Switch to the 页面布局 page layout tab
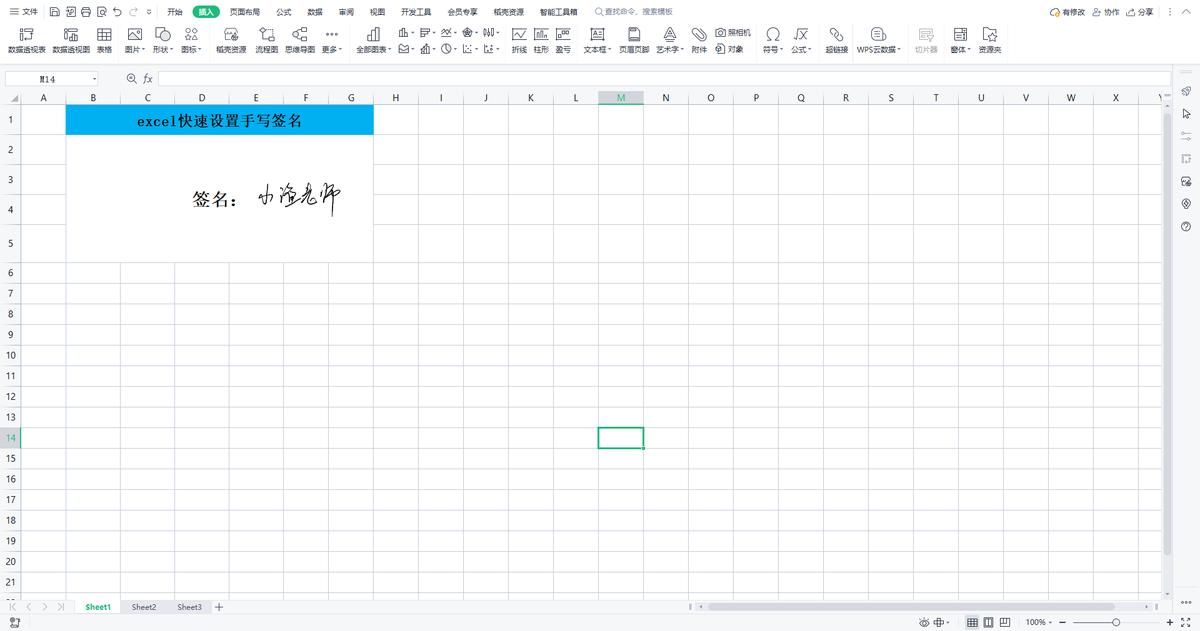The height and width of the screenshot is (631, 1200). point(244,12)
